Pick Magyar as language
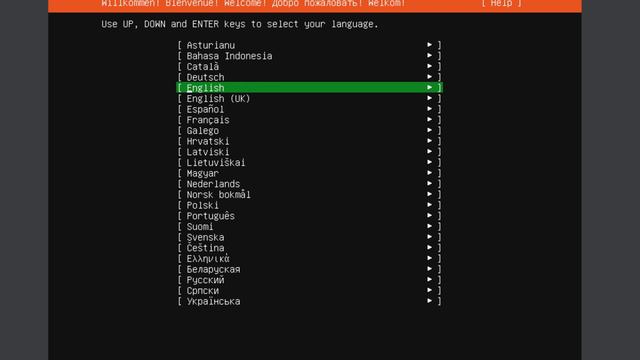640x360 pixels. [x=309, y=173]
